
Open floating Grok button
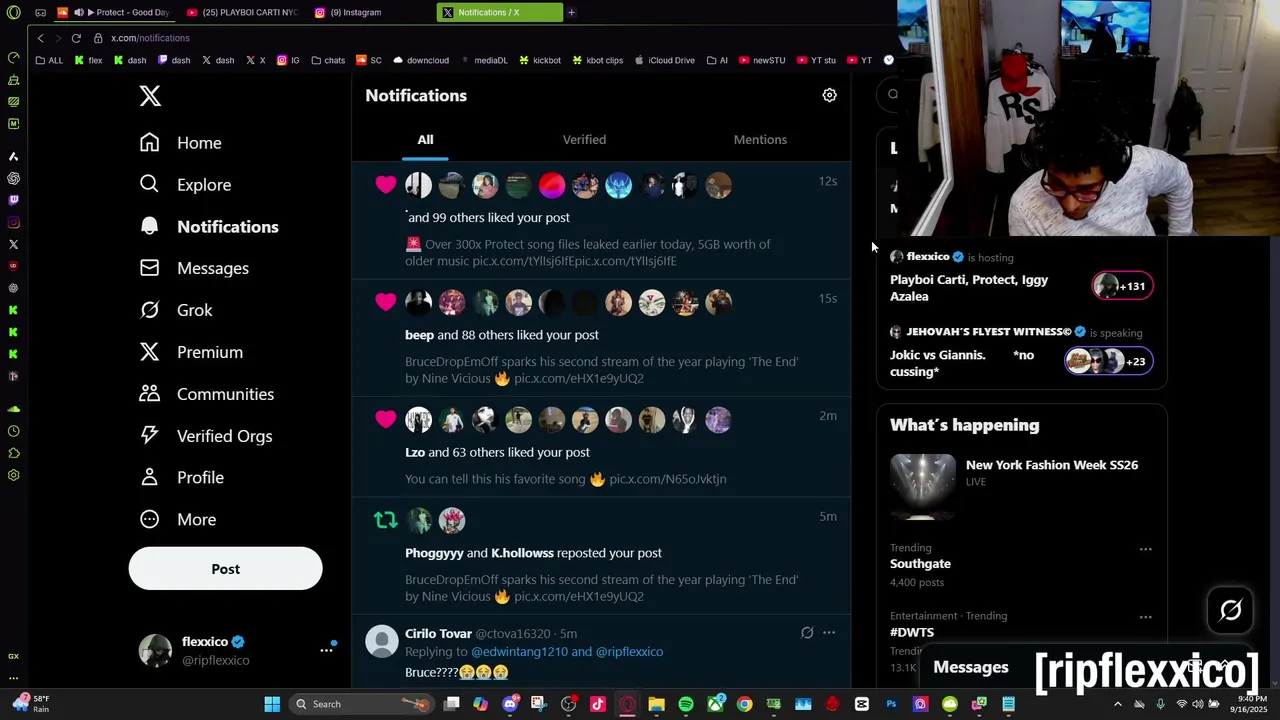click(x=1230, y=610)
